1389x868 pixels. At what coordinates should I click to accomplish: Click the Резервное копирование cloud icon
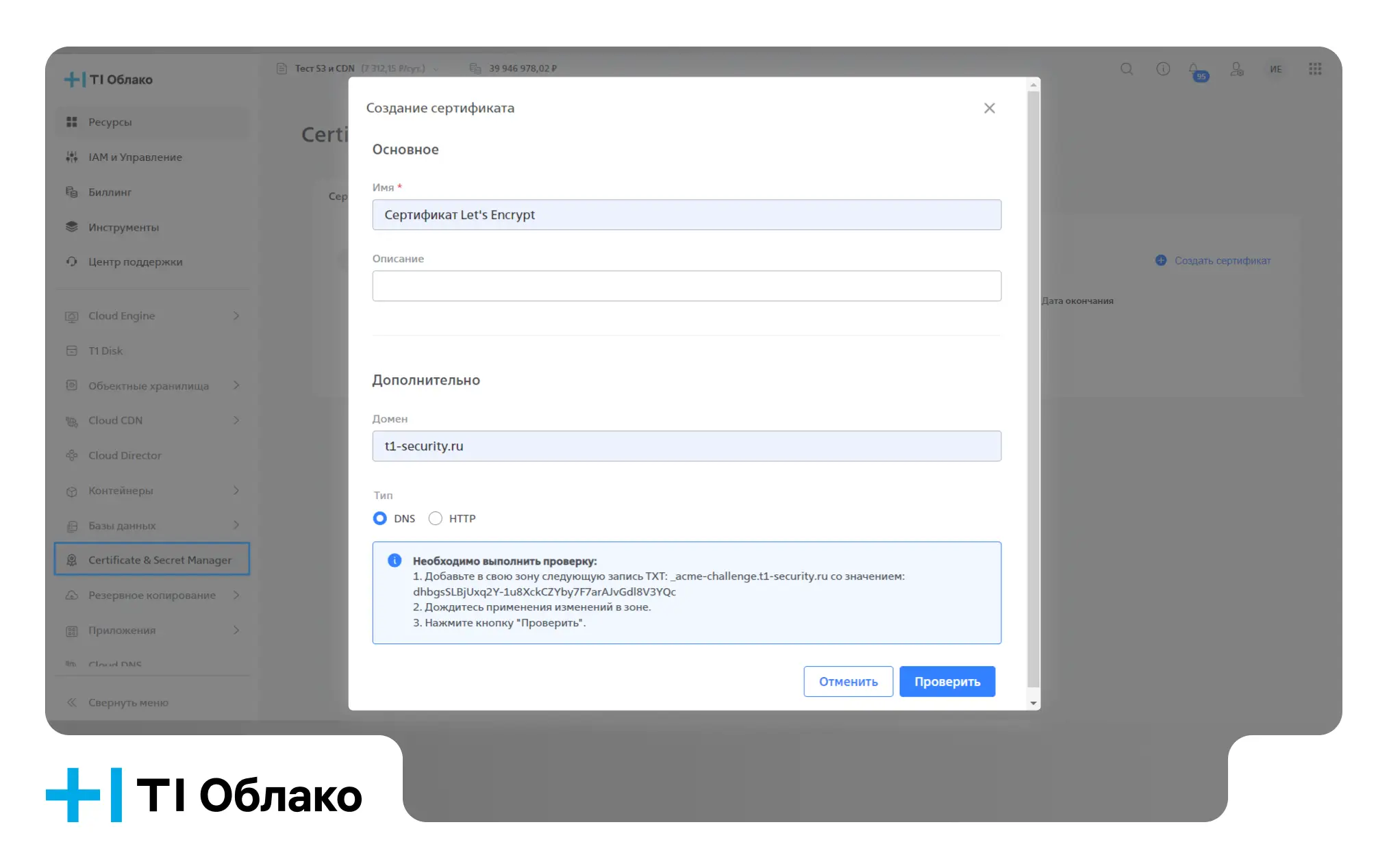point(71,596)
